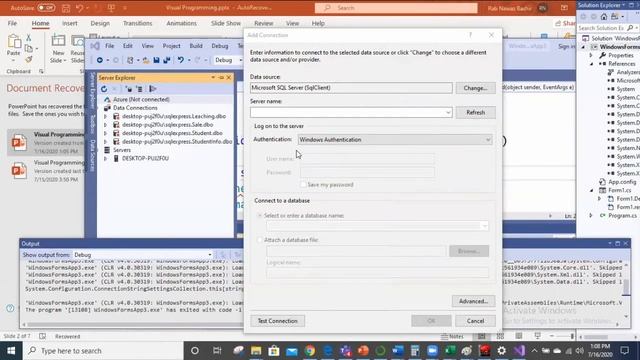Open Build menu in Visual Studio

pyautogui.click(x=196, y=46)
